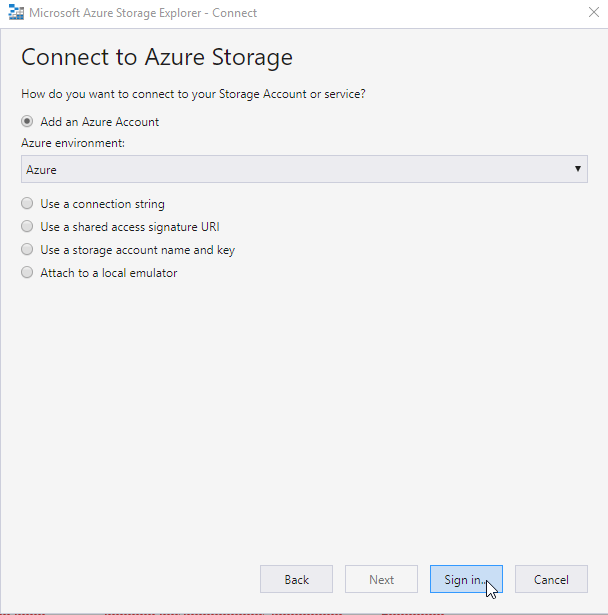
Task: Close the Connect dialog window
Action: pyautogui.click(x=584, y=13)
